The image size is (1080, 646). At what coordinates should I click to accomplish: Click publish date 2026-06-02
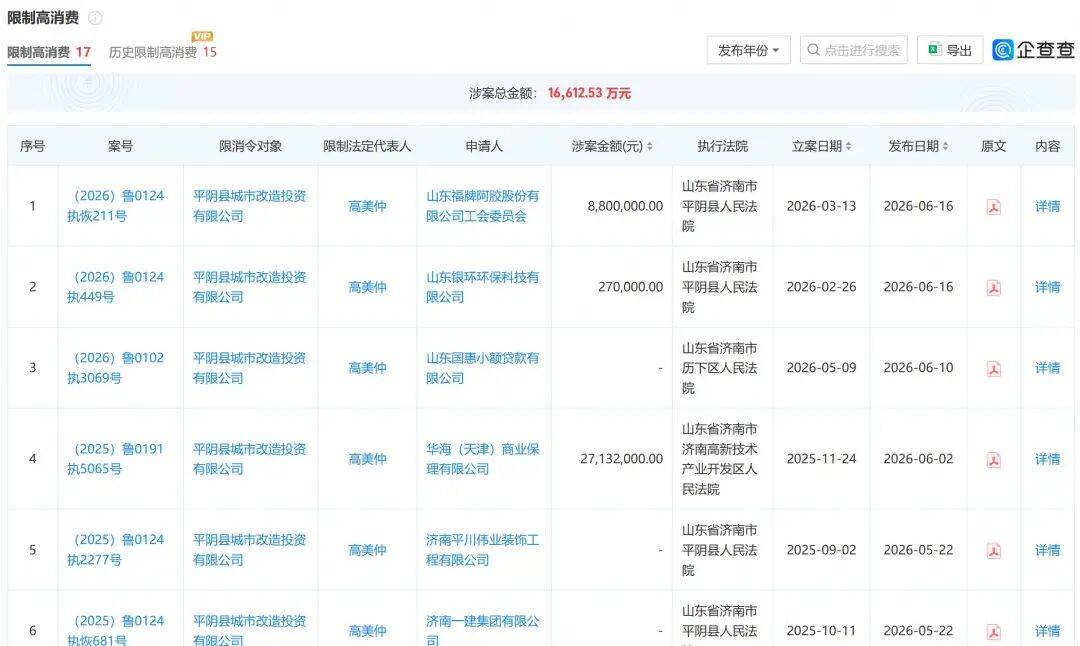click(918, 459)
